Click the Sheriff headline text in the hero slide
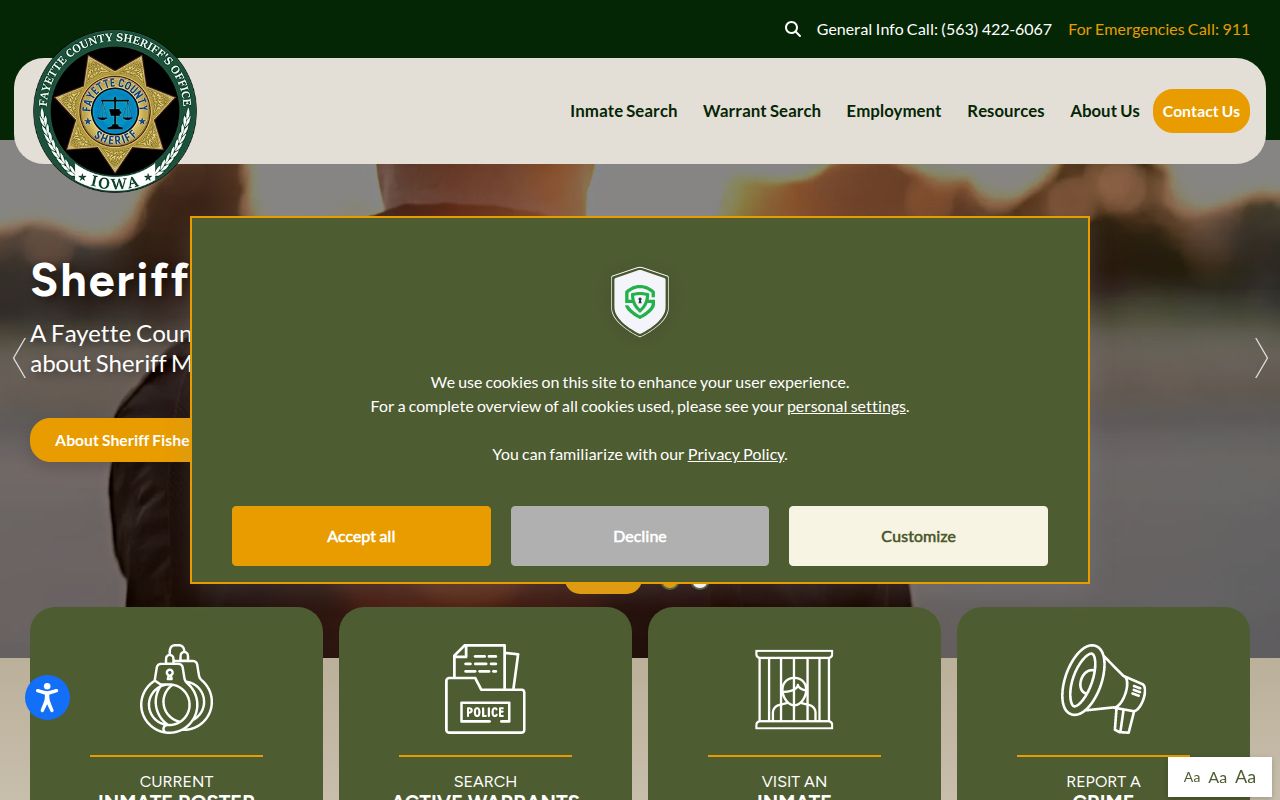Screen dimensions: 1280x800 click(x=110, y=280)
